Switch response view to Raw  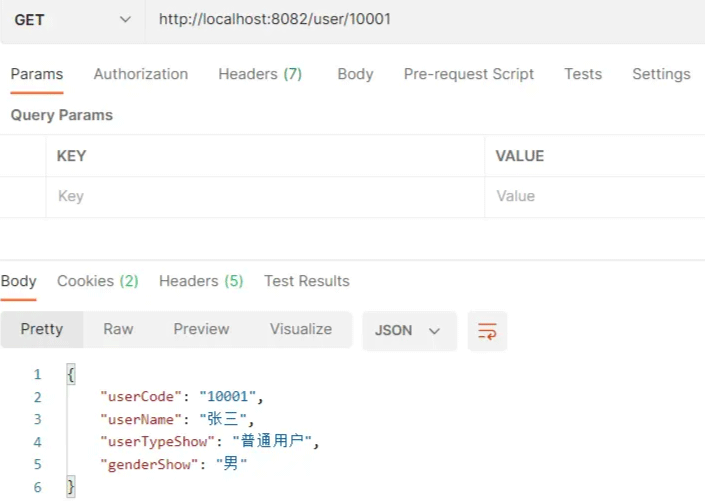coord(118,329)
